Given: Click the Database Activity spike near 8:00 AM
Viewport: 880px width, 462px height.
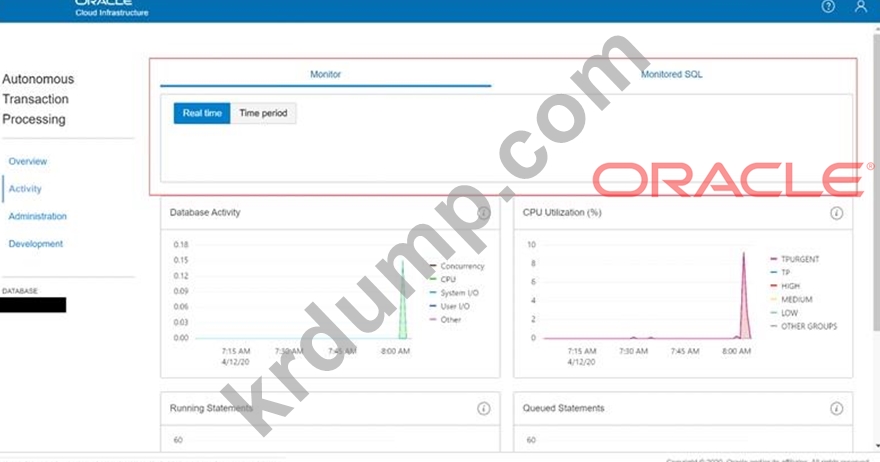Looking at the screenshot, I should [403, 300].
